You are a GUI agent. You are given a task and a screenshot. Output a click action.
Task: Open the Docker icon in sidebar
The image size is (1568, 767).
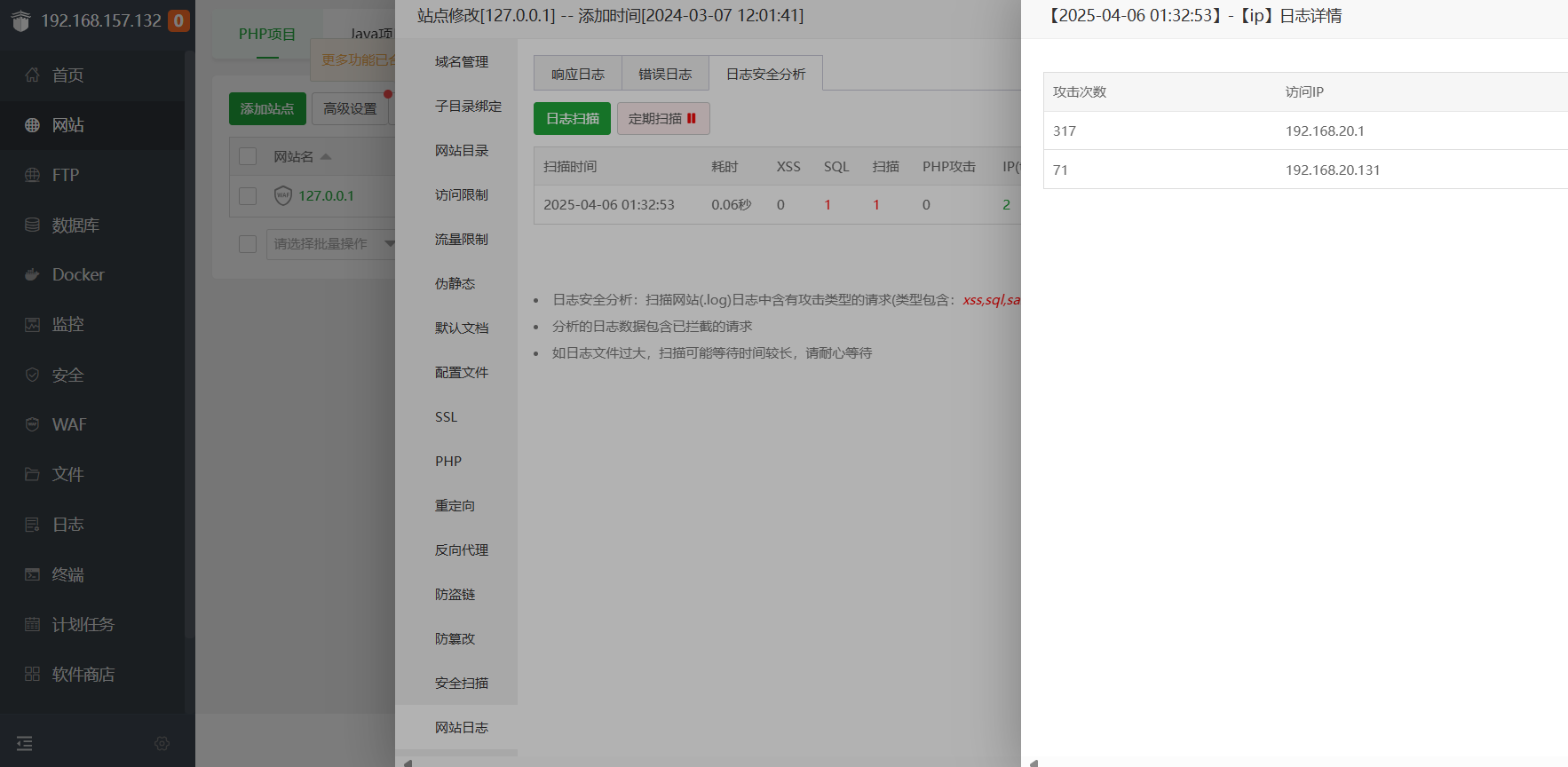[32, 274]
